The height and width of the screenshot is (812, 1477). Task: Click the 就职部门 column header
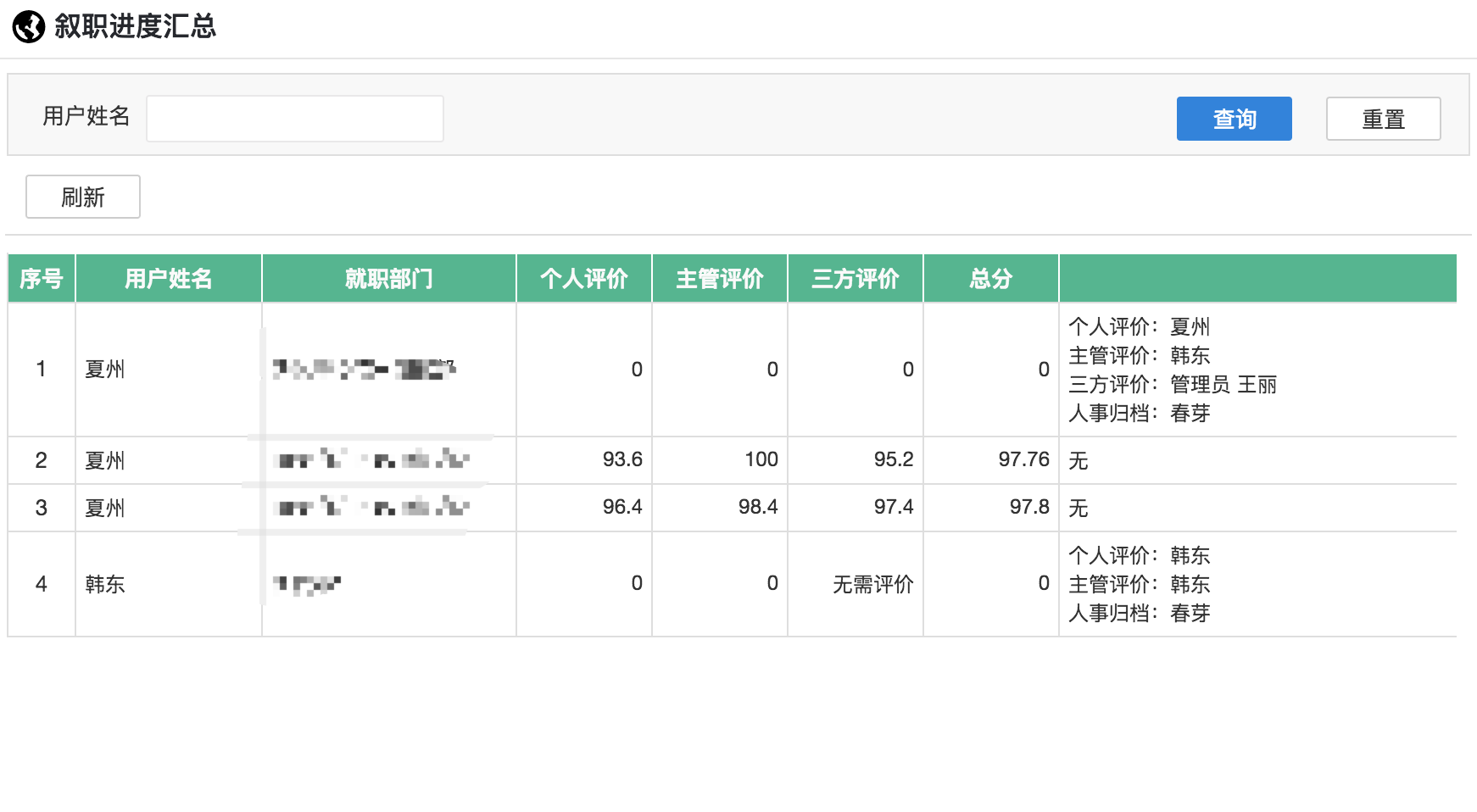pyautogui.click(x=389, y=279)
